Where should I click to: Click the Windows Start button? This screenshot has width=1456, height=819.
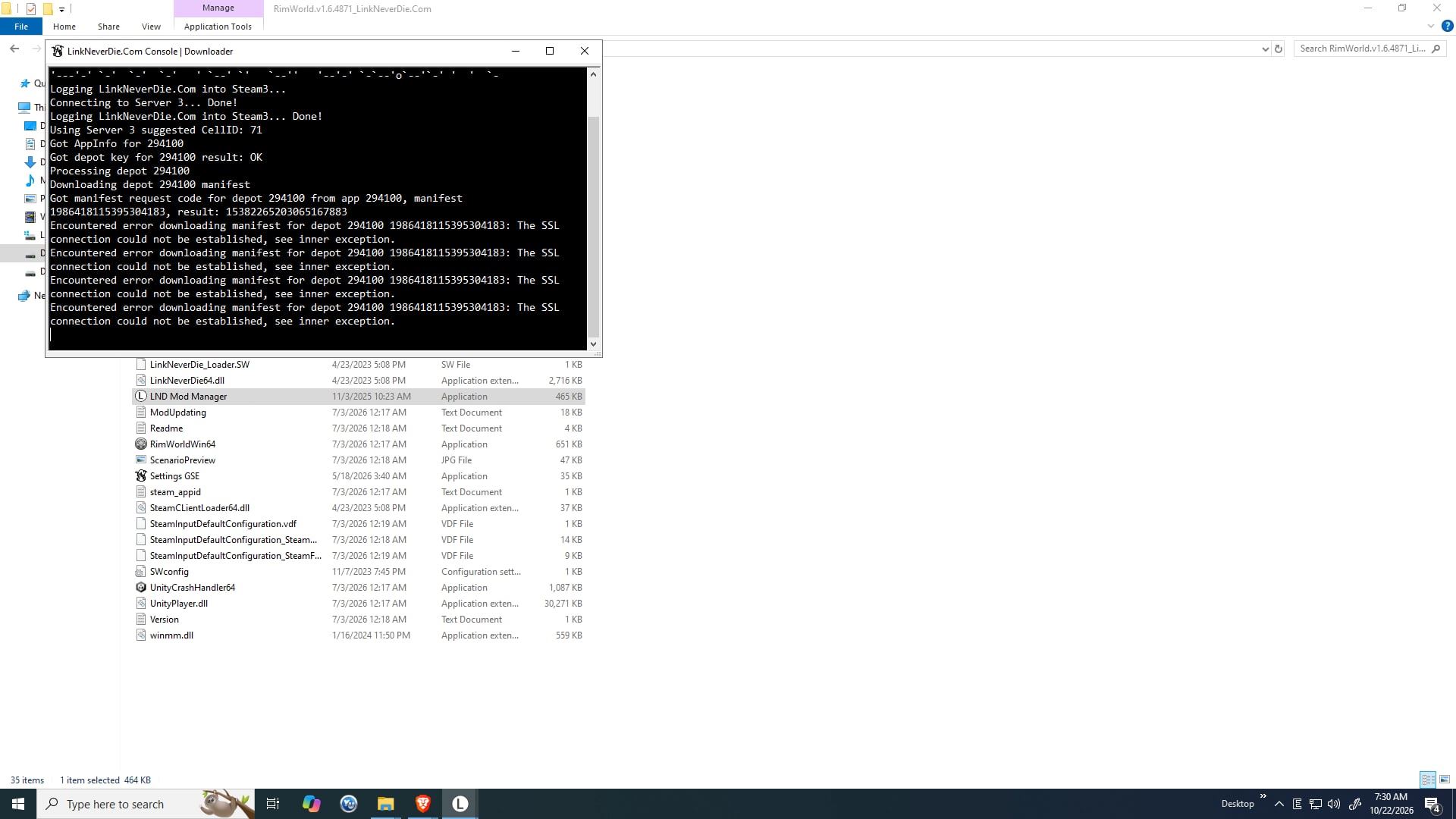(18, 804)
